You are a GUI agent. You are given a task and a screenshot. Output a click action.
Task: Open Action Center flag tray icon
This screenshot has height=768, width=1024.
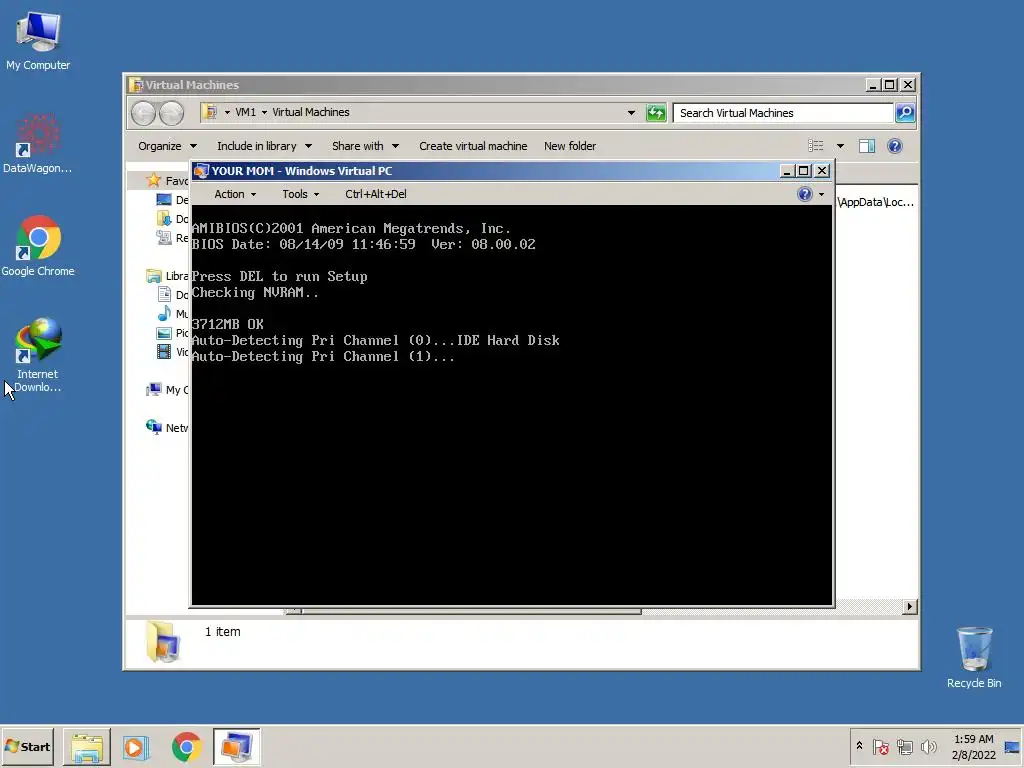click(880, 746)
